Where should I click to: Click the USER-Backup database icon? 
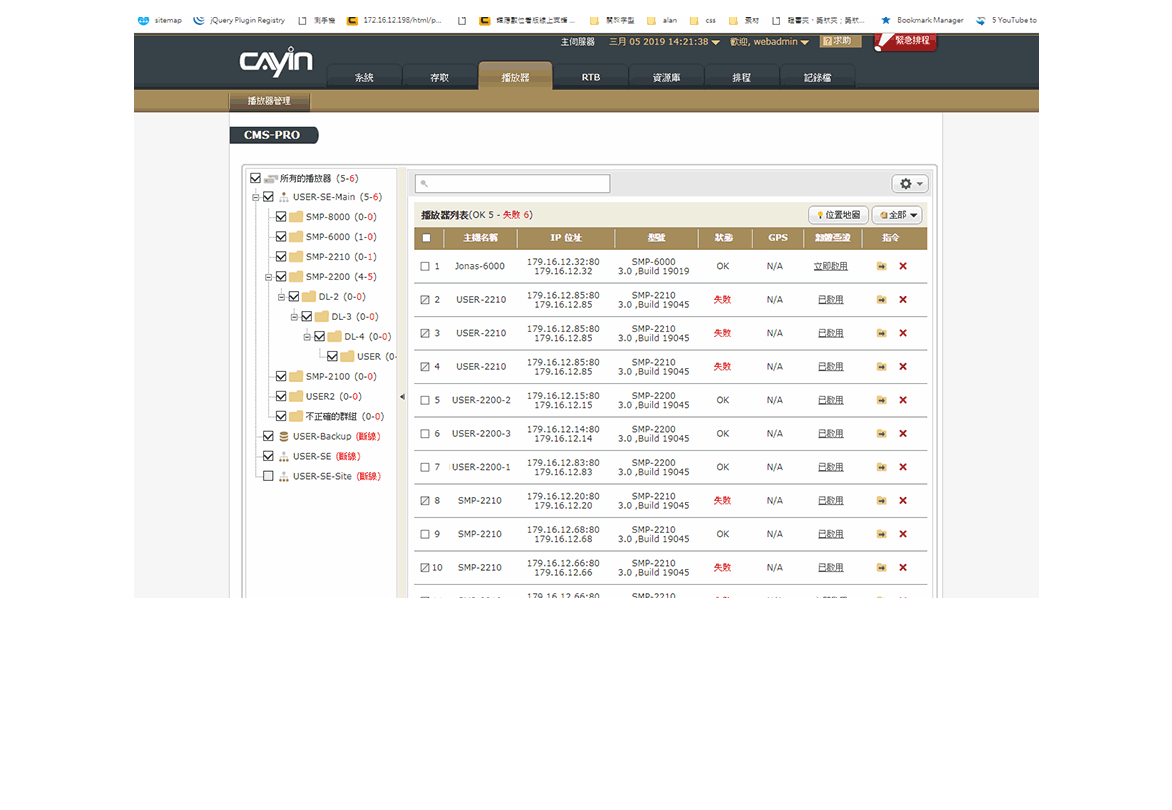(x=283, y=437)
